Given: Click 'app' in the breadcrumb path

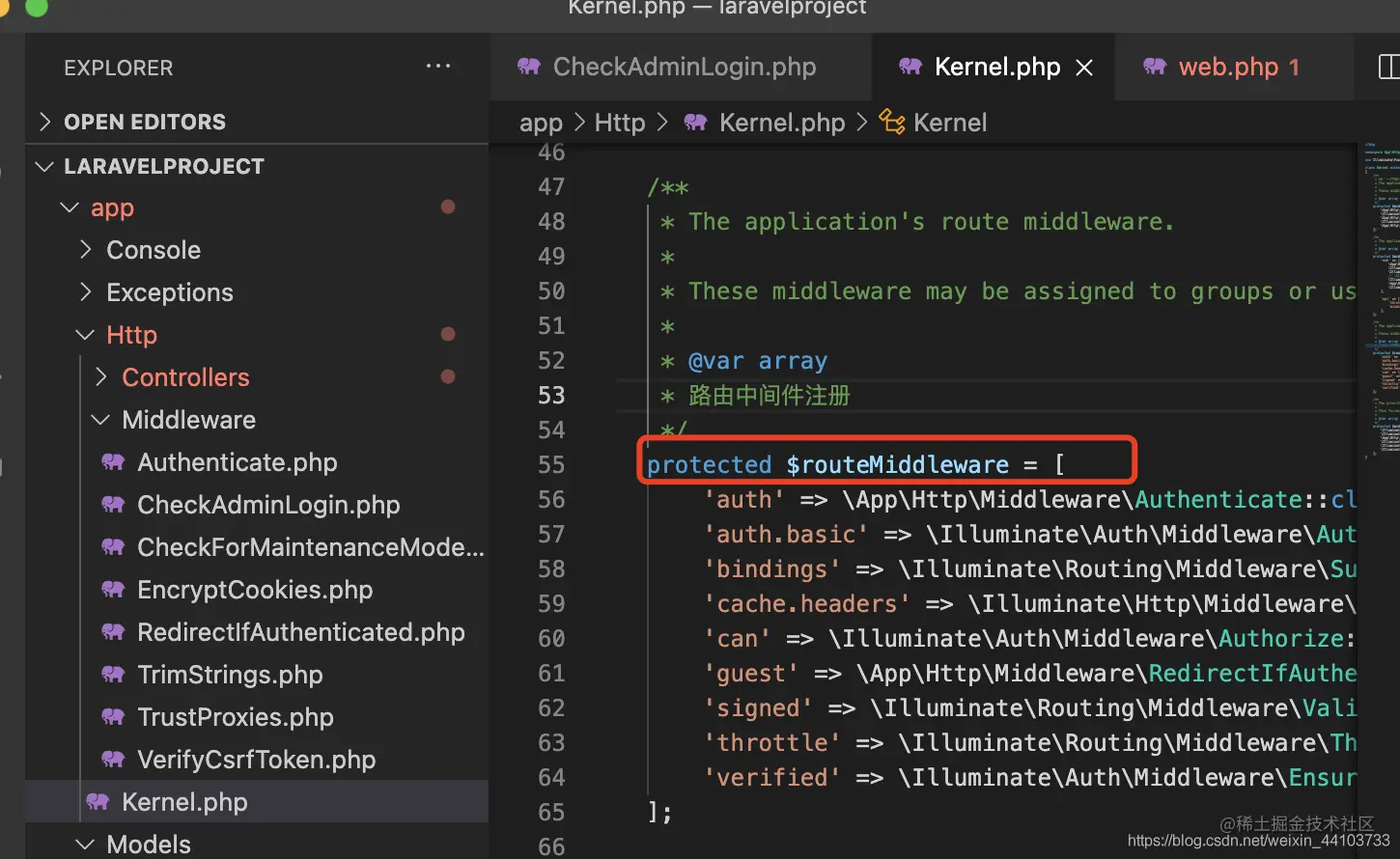Looking at the screenshot, I should [541, 123].
